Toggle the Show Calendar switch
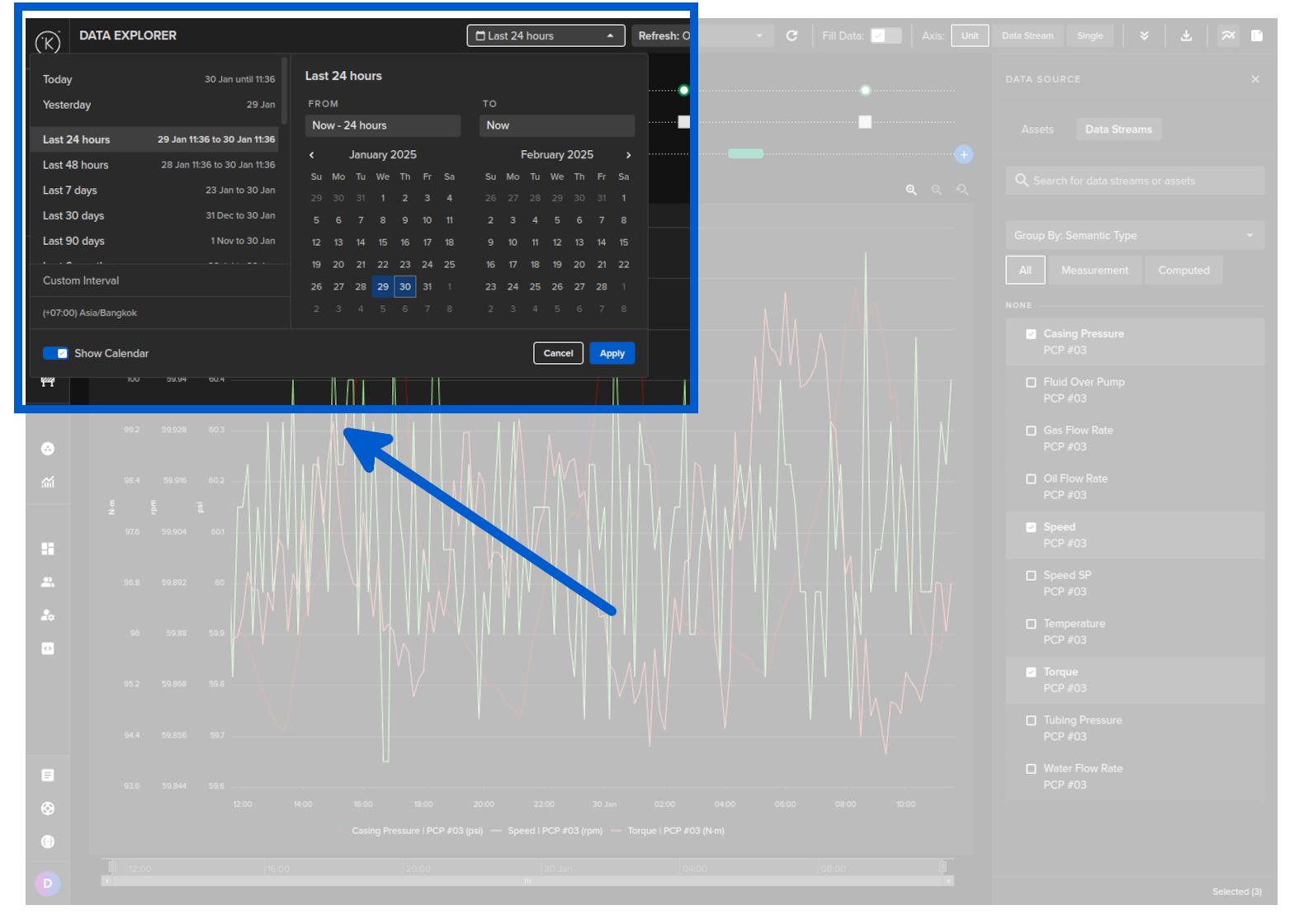The image size is (1304, 924). [x=55, y=353]
